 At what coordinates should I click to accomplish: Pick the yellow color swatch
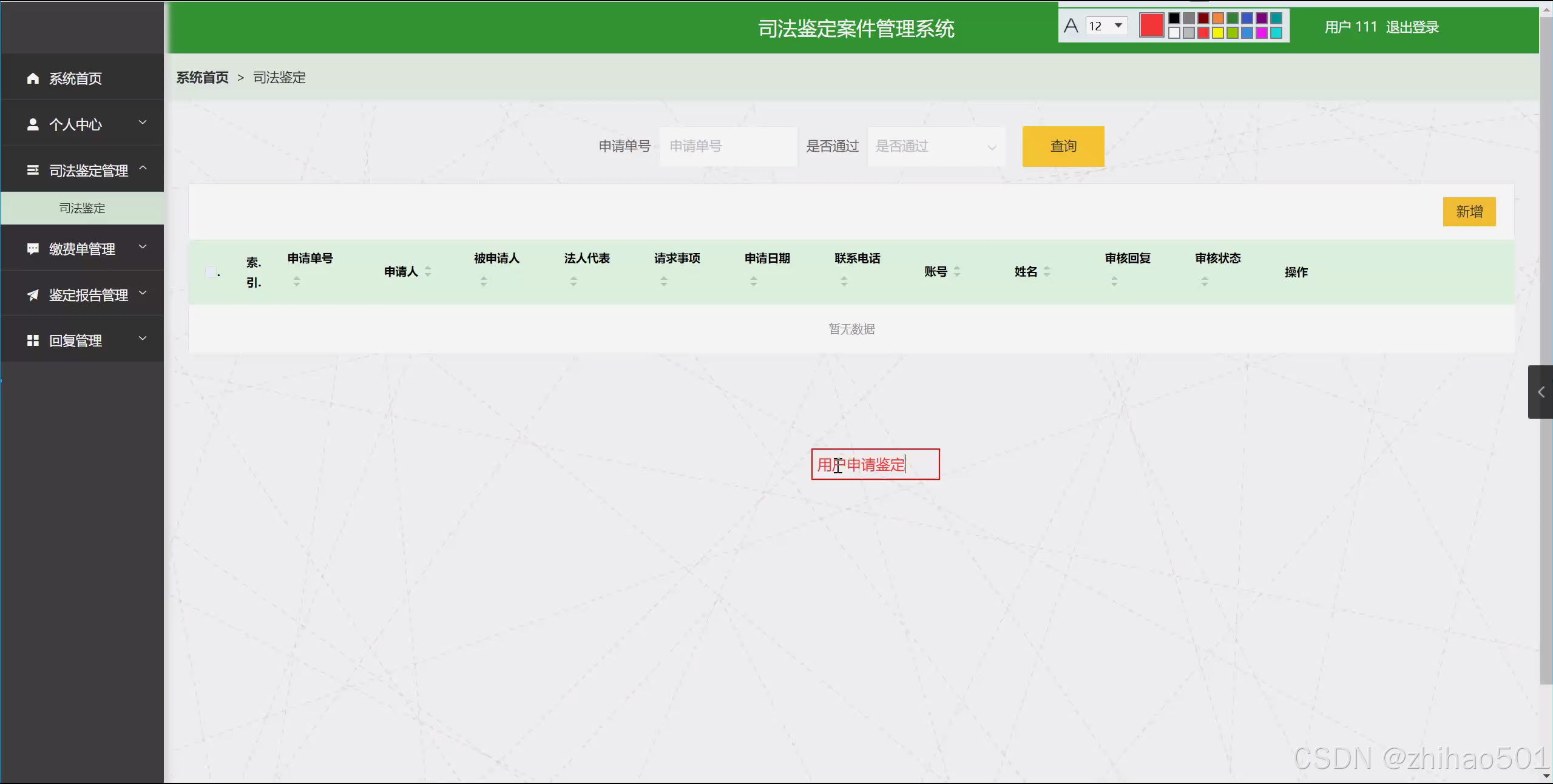[x=1217, y=32]
